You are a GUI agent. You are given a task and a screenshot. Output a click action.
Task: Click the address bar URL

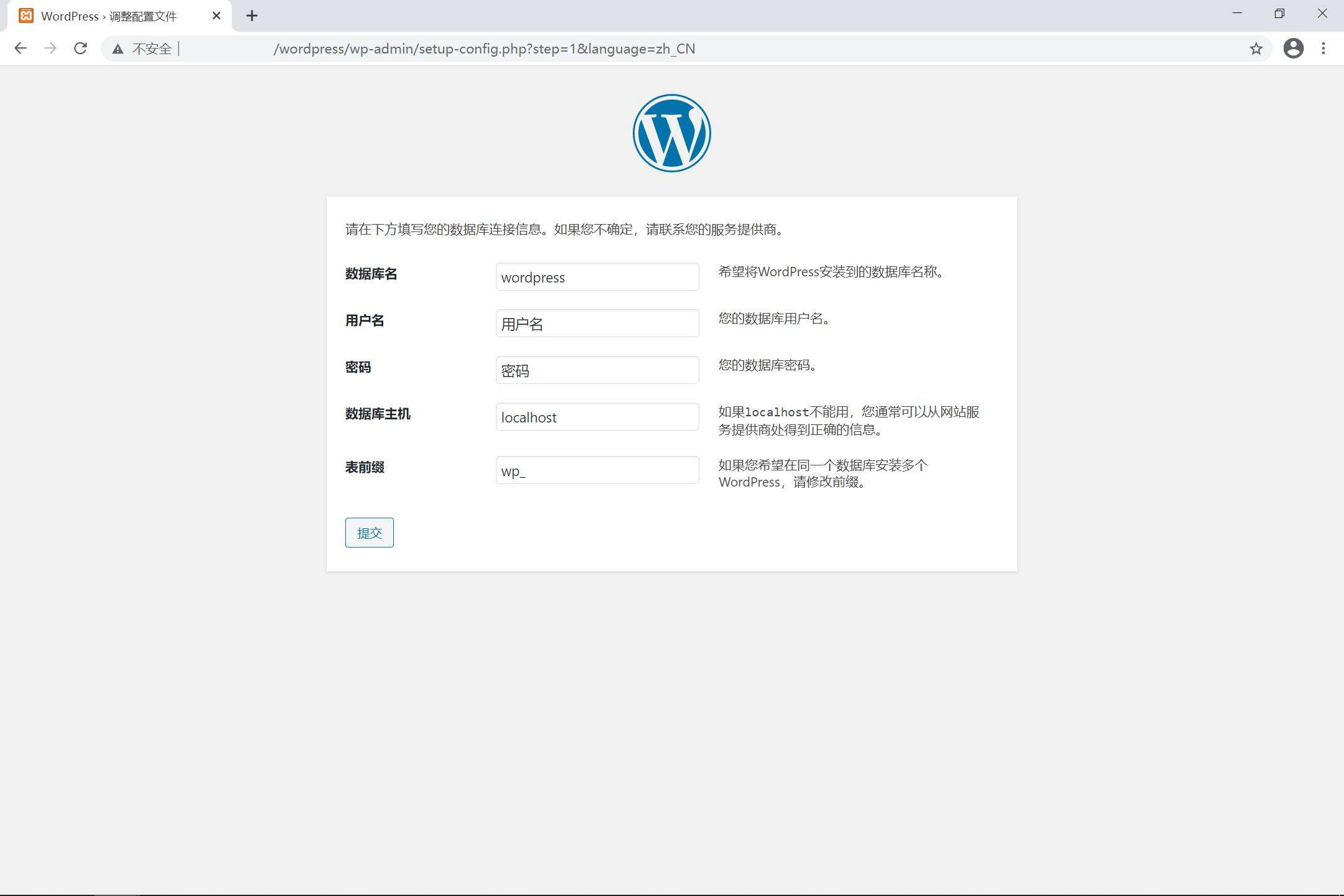click(x=484, y=49)
